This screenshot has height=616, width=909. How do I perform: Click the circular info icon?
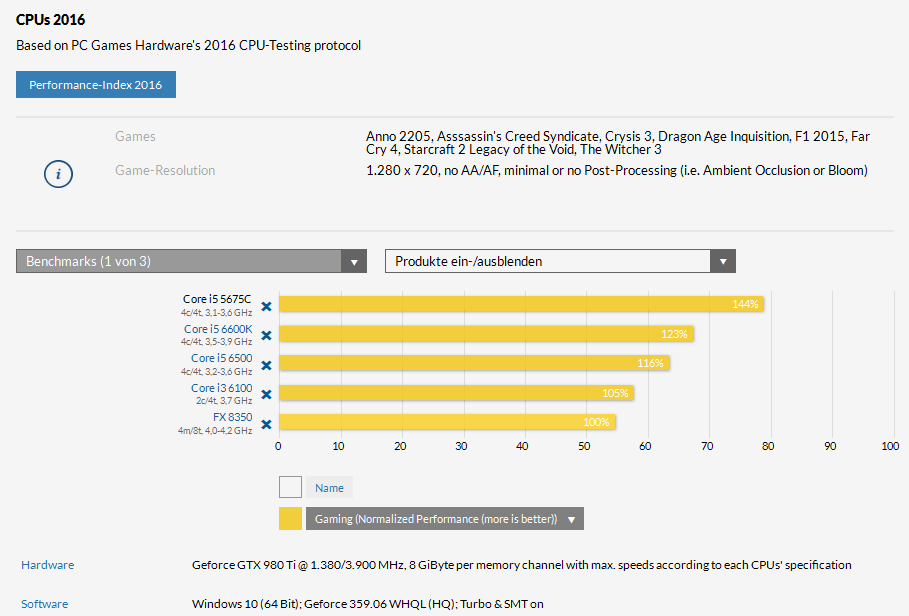coord(58,174)
